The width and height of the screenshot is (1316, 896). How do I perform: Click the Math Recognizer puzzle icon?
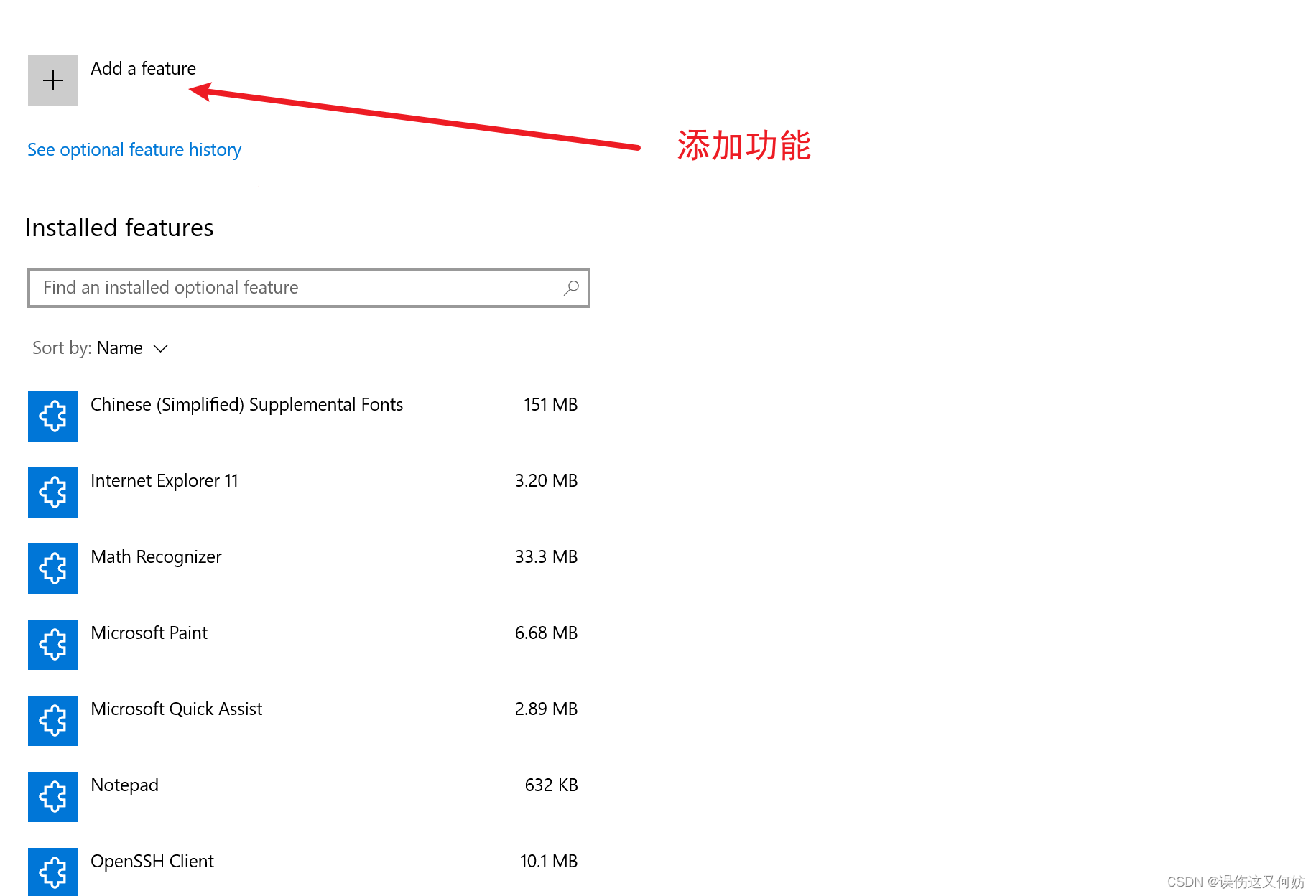53,569
